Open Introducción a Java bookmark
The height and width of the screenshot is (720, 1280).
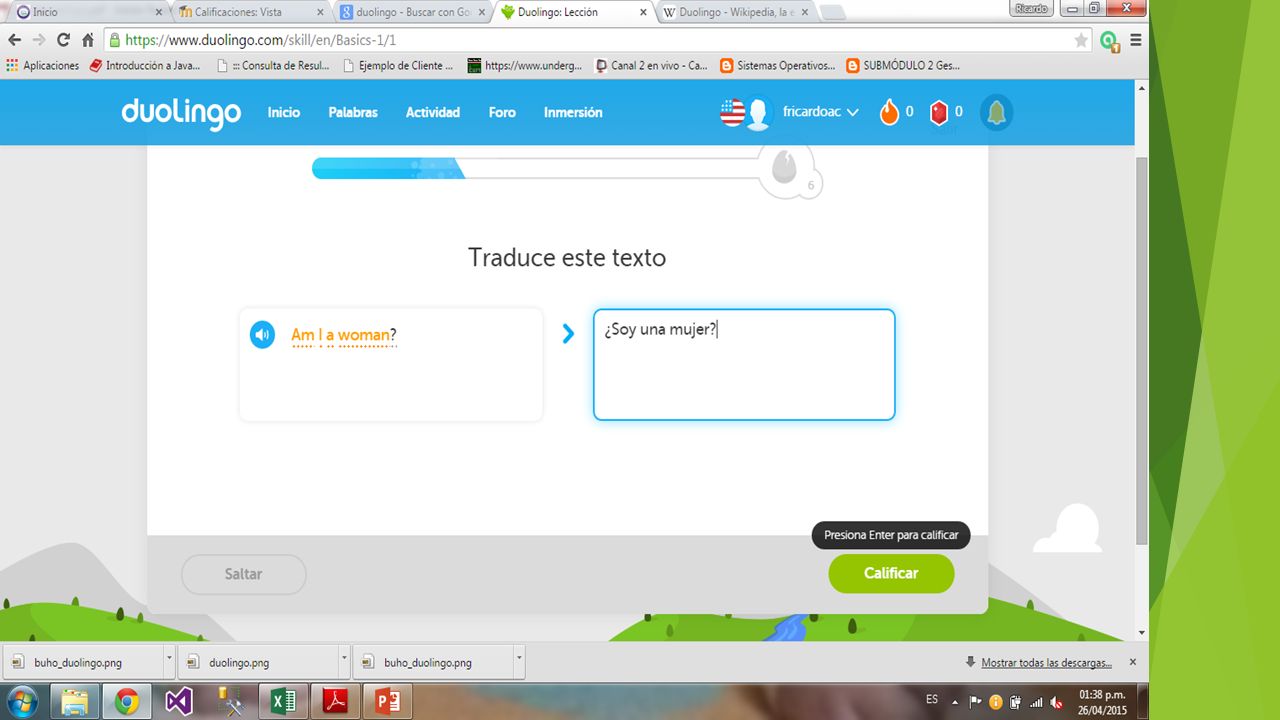pyautogui.click(x=144, y=65)
